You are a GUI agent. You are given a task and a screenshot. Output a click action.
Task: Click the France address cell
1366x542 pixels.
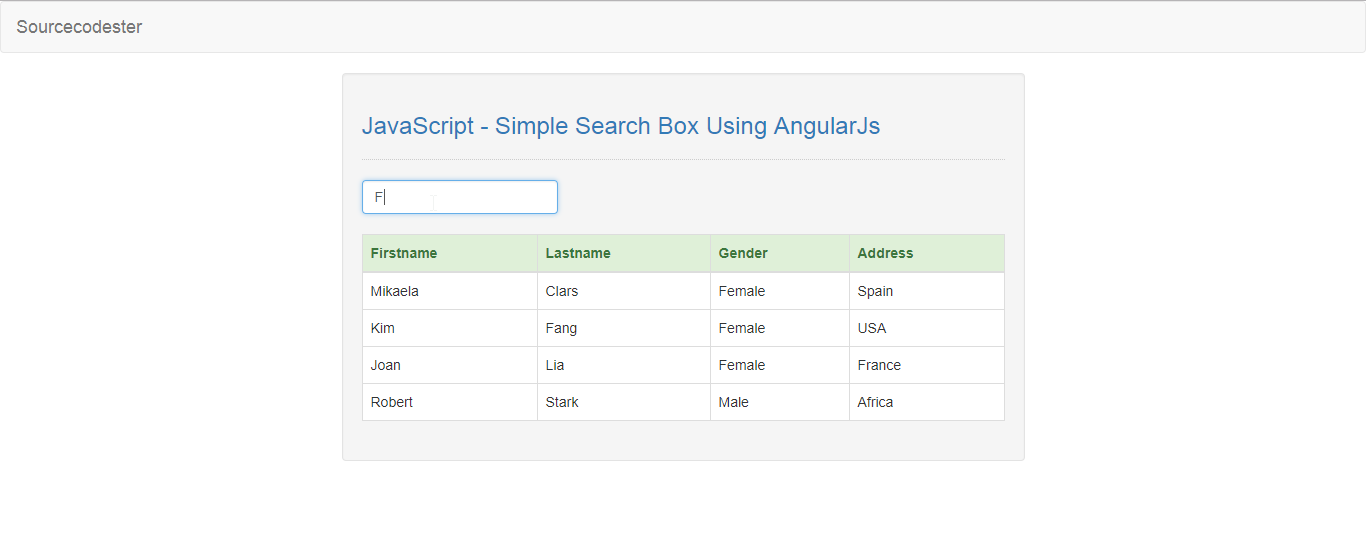pyautogui.click(x=927, y=365)
